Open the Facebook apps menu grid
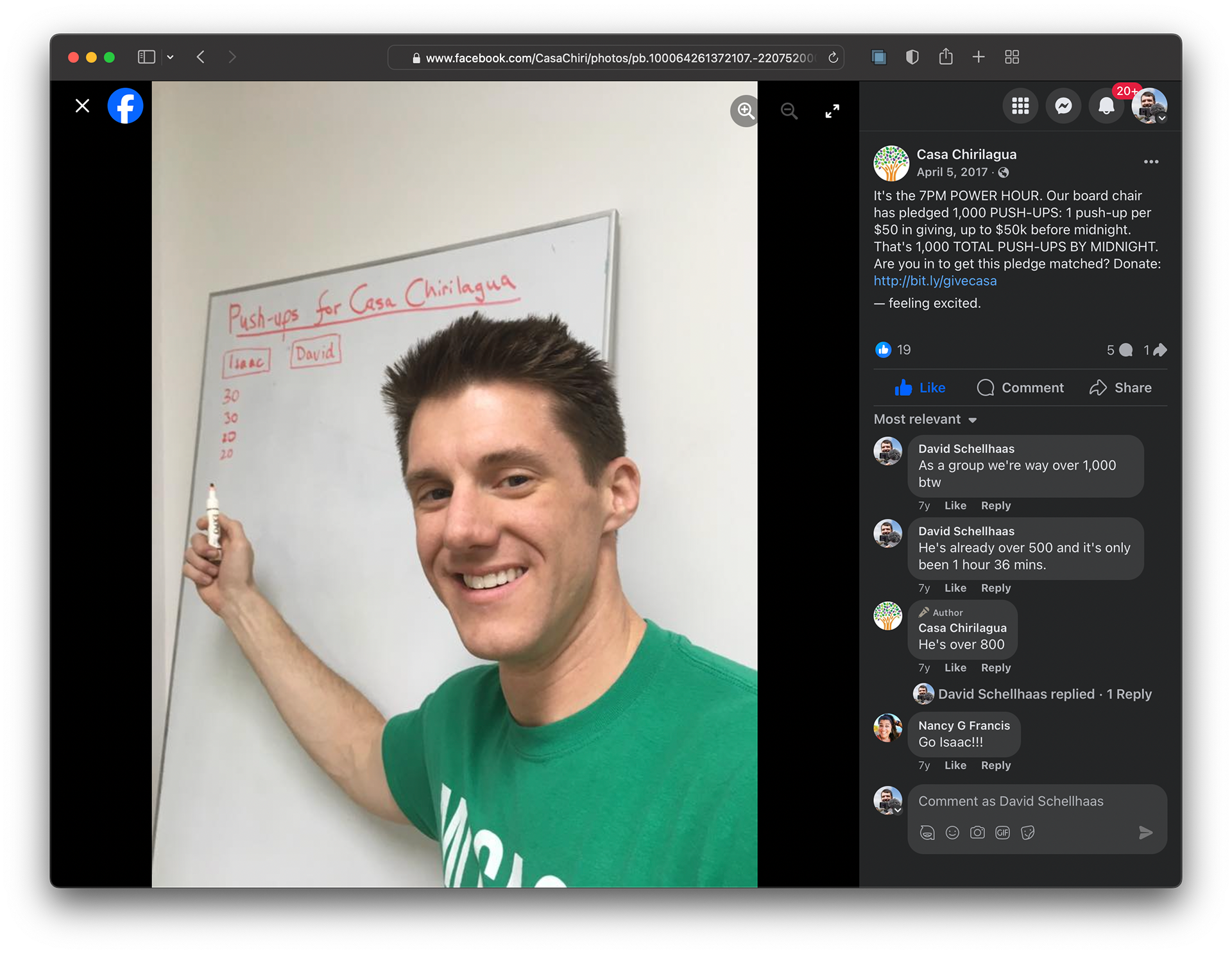Viewport: 1232px width, 954px height. [x=1020, y=106]
